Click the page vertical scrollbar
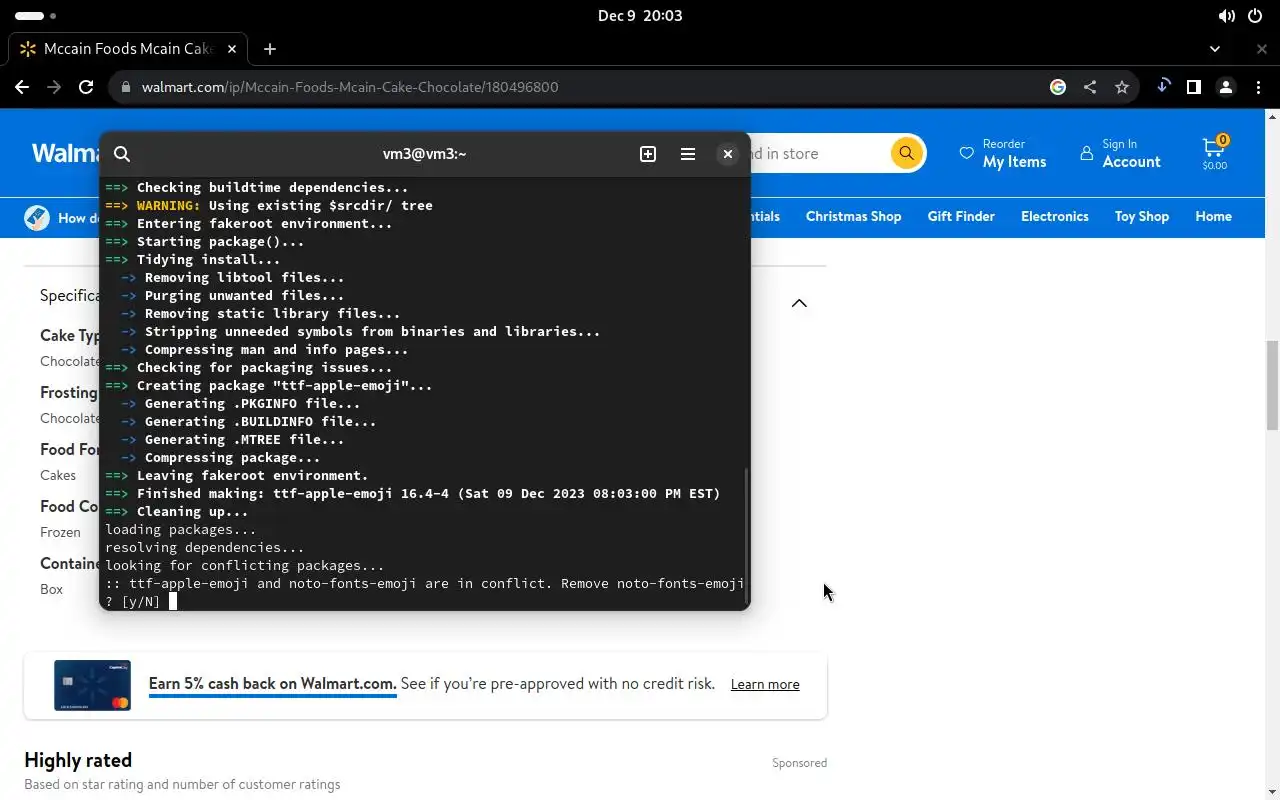Image resolution: width=1280 pixels, height=800 pixels. pyautogui.click(x=1272, y=385)
